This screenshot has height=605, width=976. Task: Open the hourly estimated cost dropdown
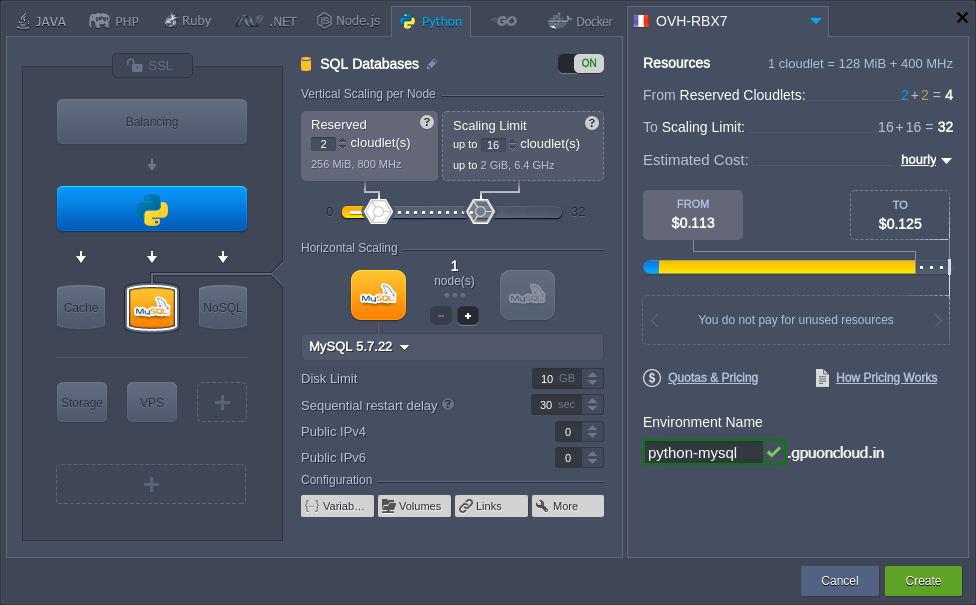click(926, 160)
